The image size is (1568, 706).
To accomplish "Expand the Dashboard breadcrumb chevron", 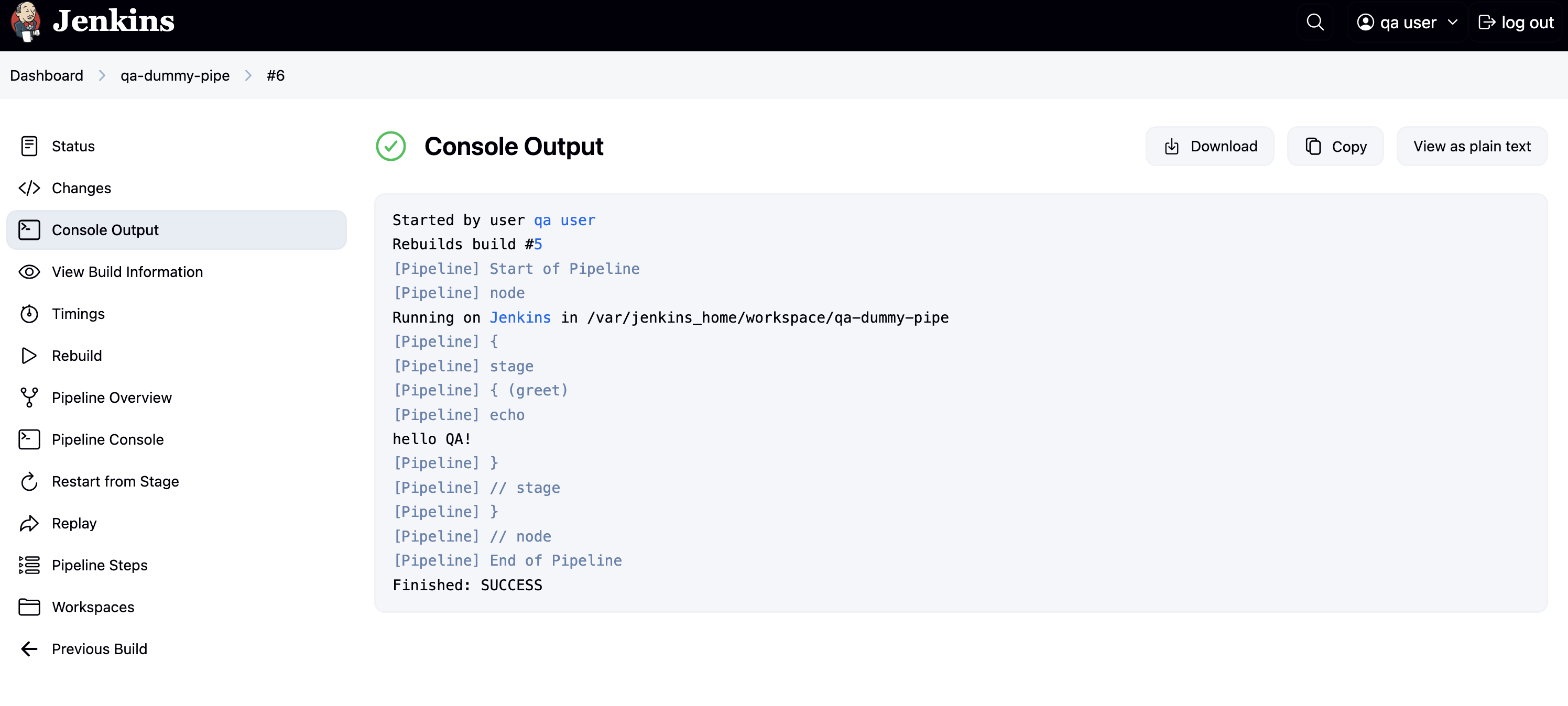I will [102, 75].
